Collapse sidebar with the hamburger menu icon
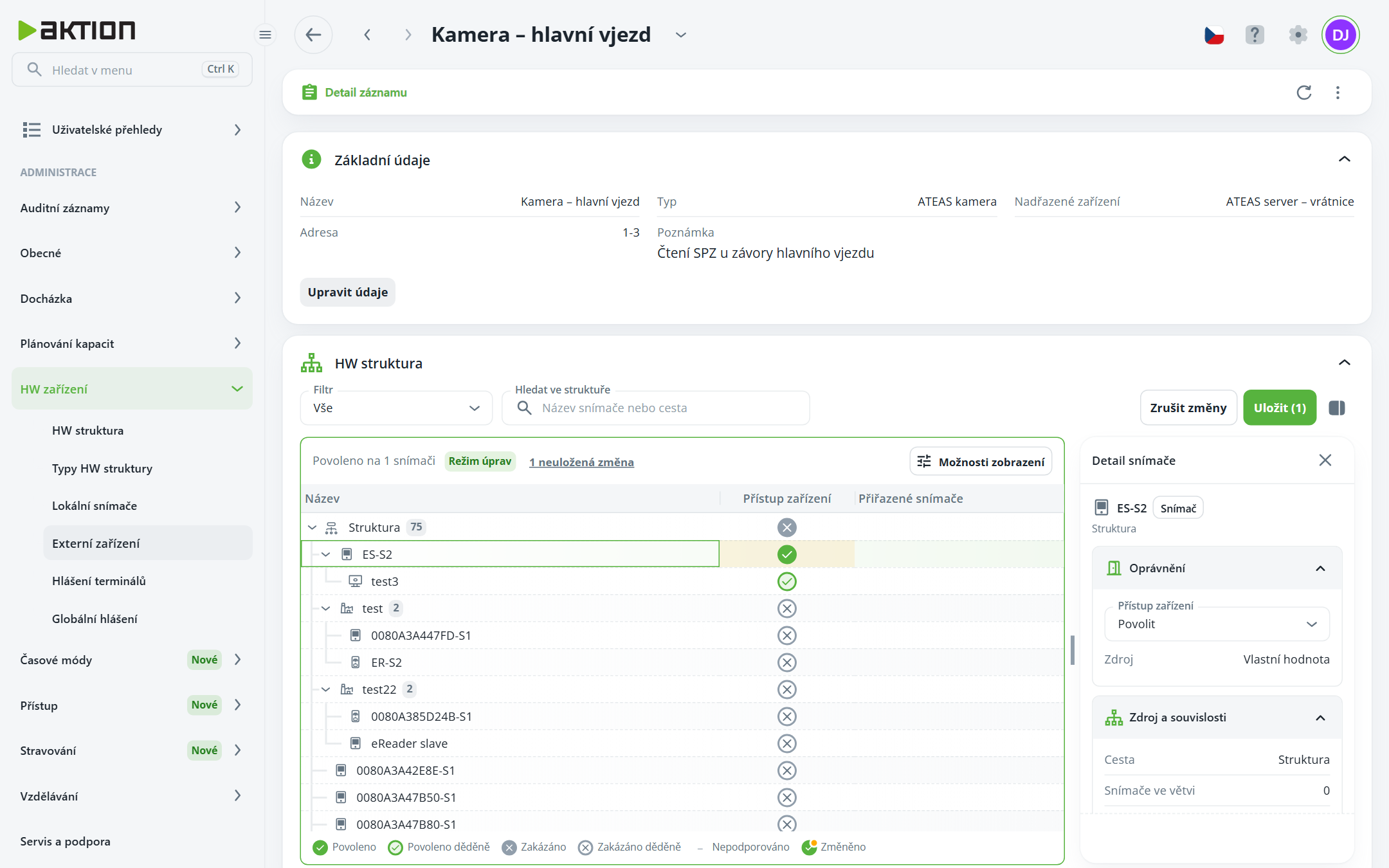Viewport: 1389px width, 868px height. [x=265, y=35]
